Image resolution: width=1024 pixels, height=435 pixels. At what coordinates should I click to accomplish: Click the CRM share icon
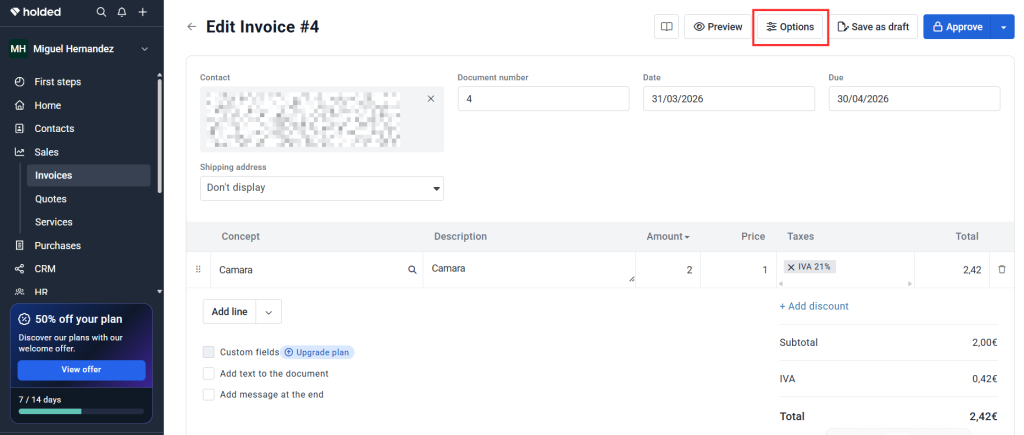[20, 269]
